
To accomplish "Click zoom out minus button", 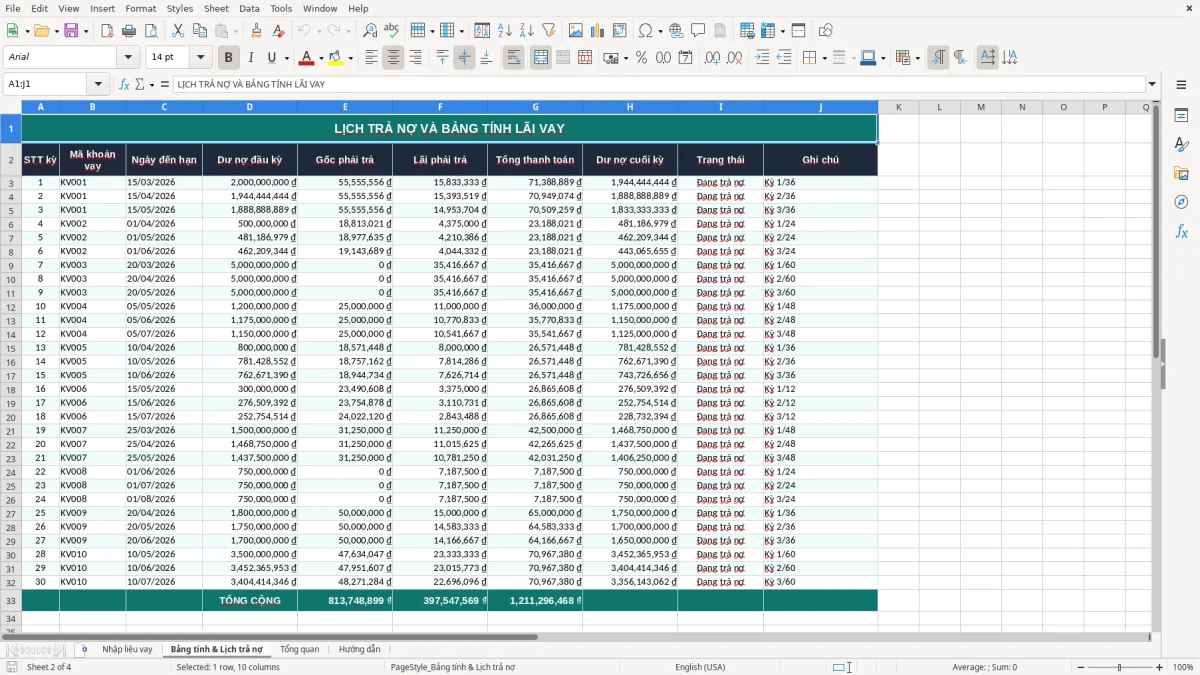I will [1081, 667].
